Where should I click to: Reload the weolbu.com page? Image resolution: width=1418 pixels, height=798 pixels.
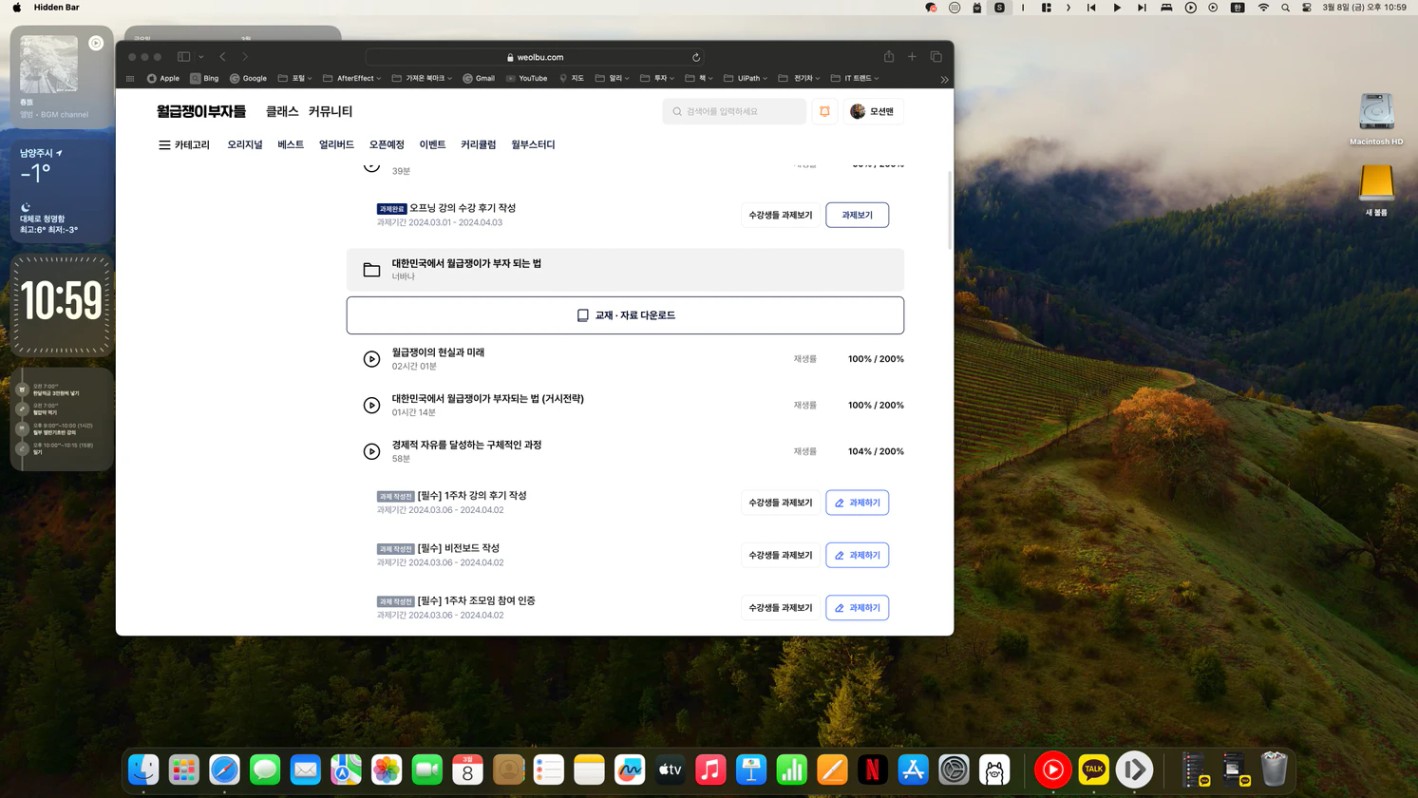(696, 57)
